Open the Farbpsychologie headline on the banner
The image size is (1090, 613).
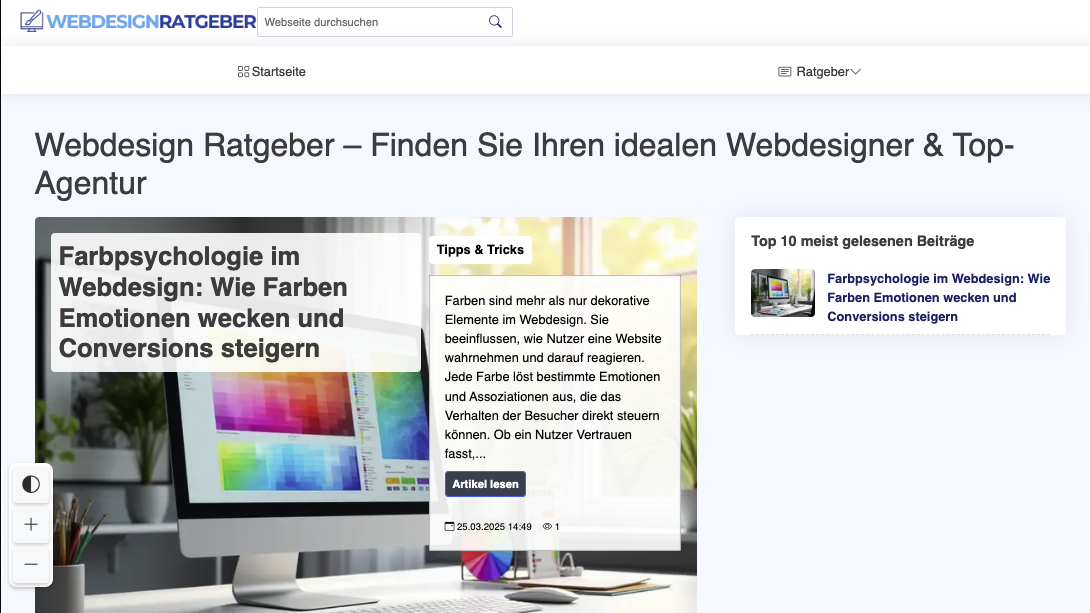(203, 304)
